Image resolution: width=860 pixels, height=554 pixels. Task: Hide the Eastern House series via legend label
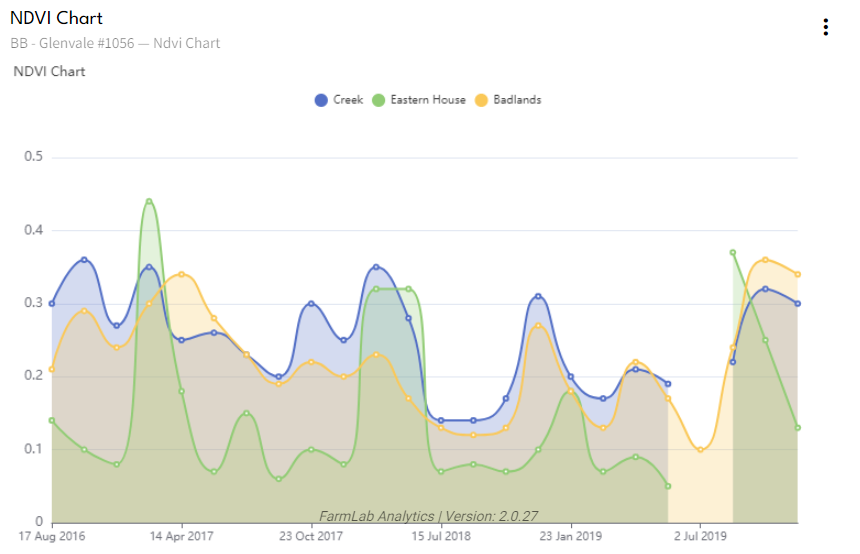coord(427,100)
